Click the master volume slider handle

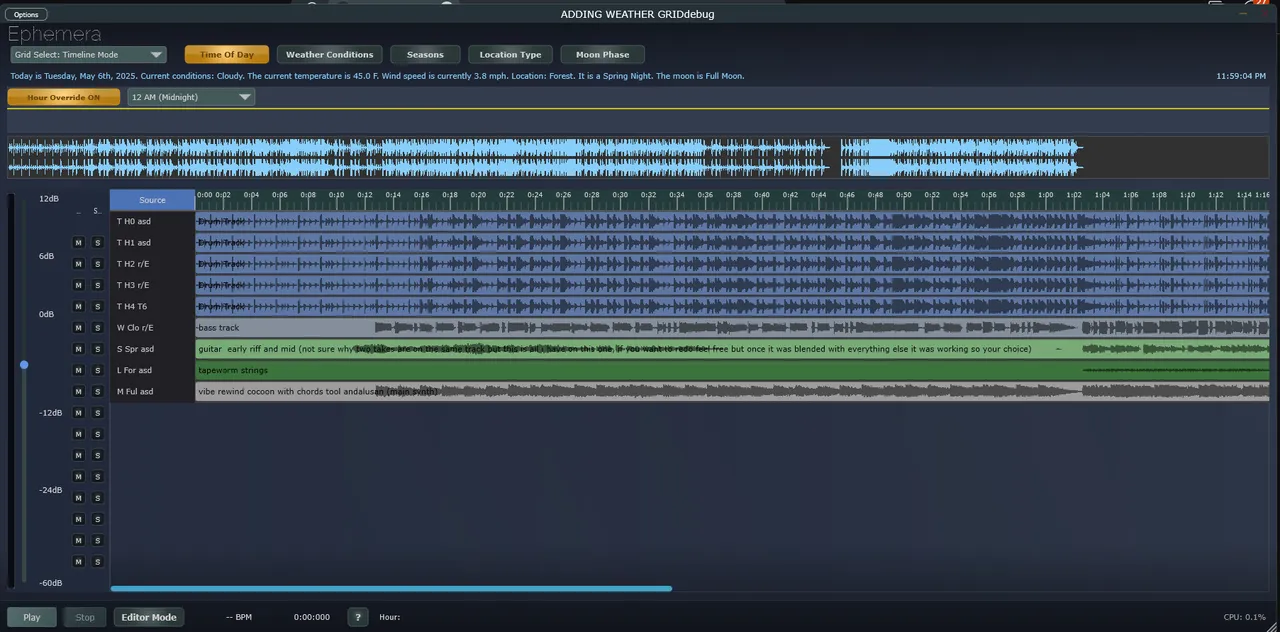point(24,365)
